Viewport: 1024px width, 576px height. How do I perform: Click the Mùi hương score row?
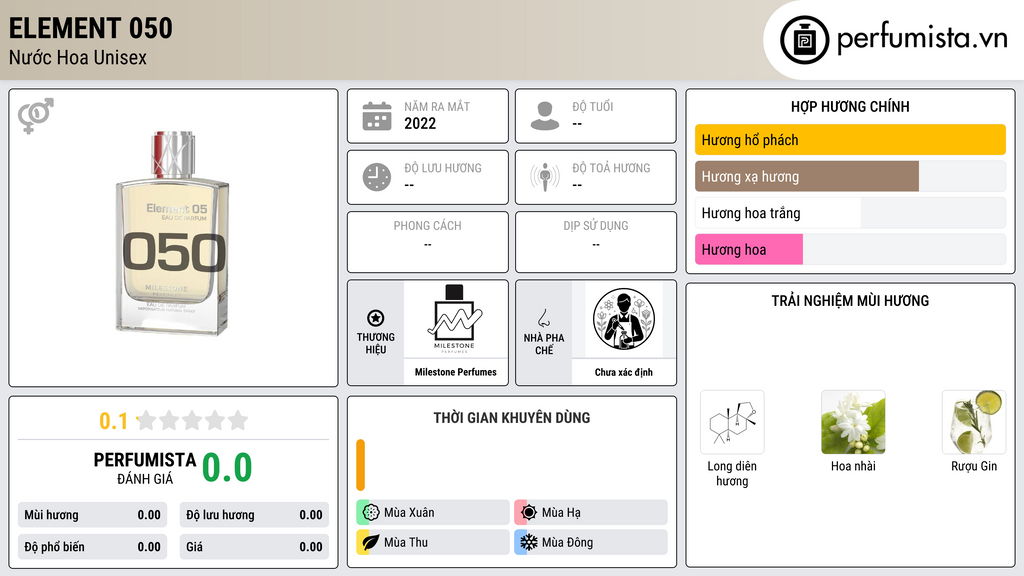tap(93, 515)
